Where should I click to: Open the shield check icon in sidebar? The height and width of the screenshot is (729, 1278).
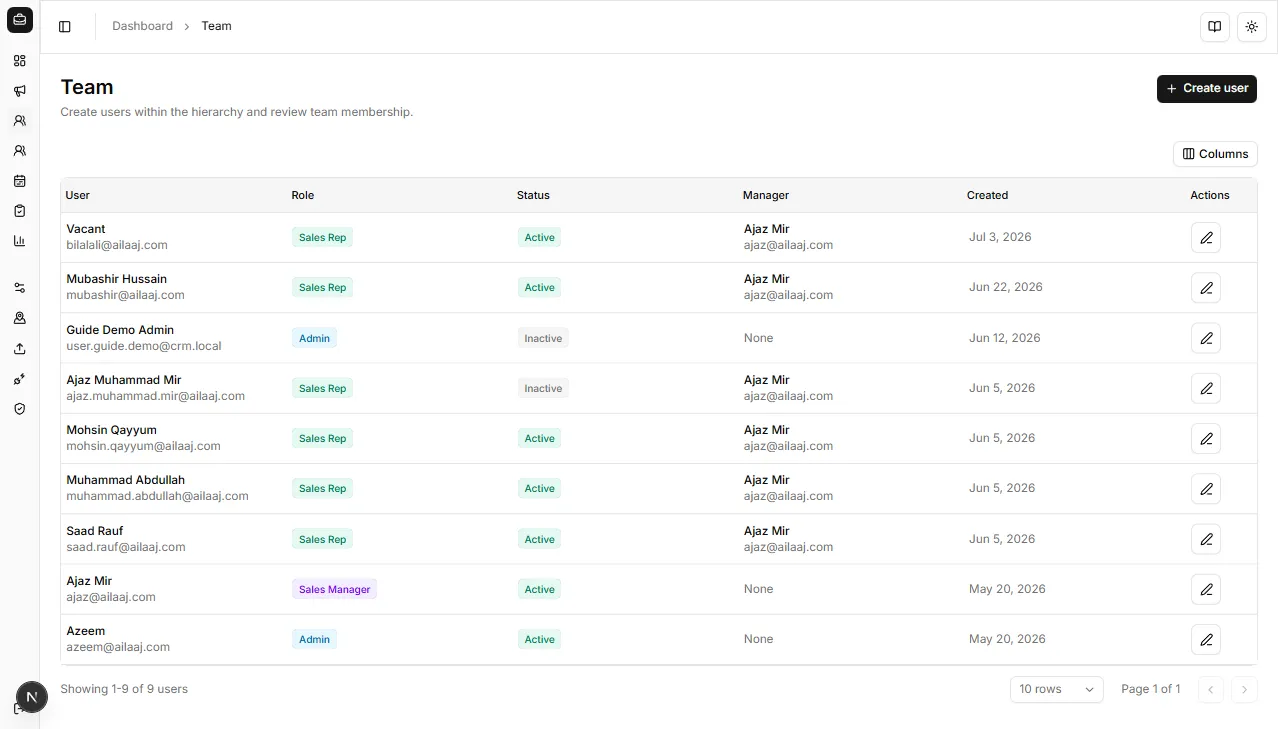20,409
